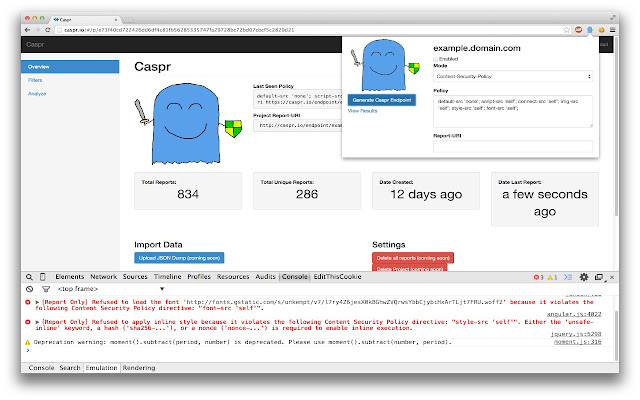Click the console filter funnel icon

pyautogui.click(x=46, y=289)
